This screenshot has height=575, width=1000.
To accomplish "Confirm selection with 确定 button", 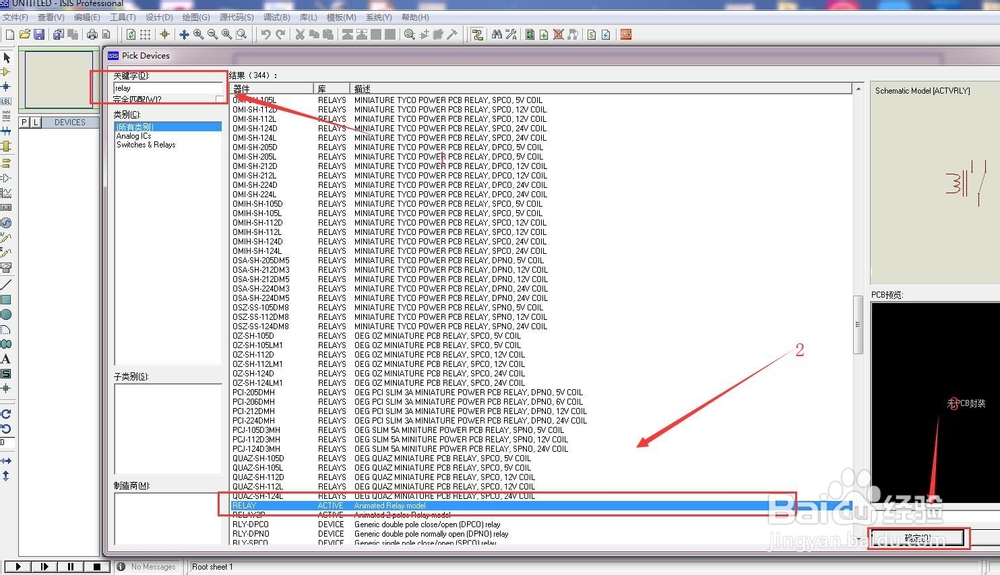I will click(x=918, y=538).
